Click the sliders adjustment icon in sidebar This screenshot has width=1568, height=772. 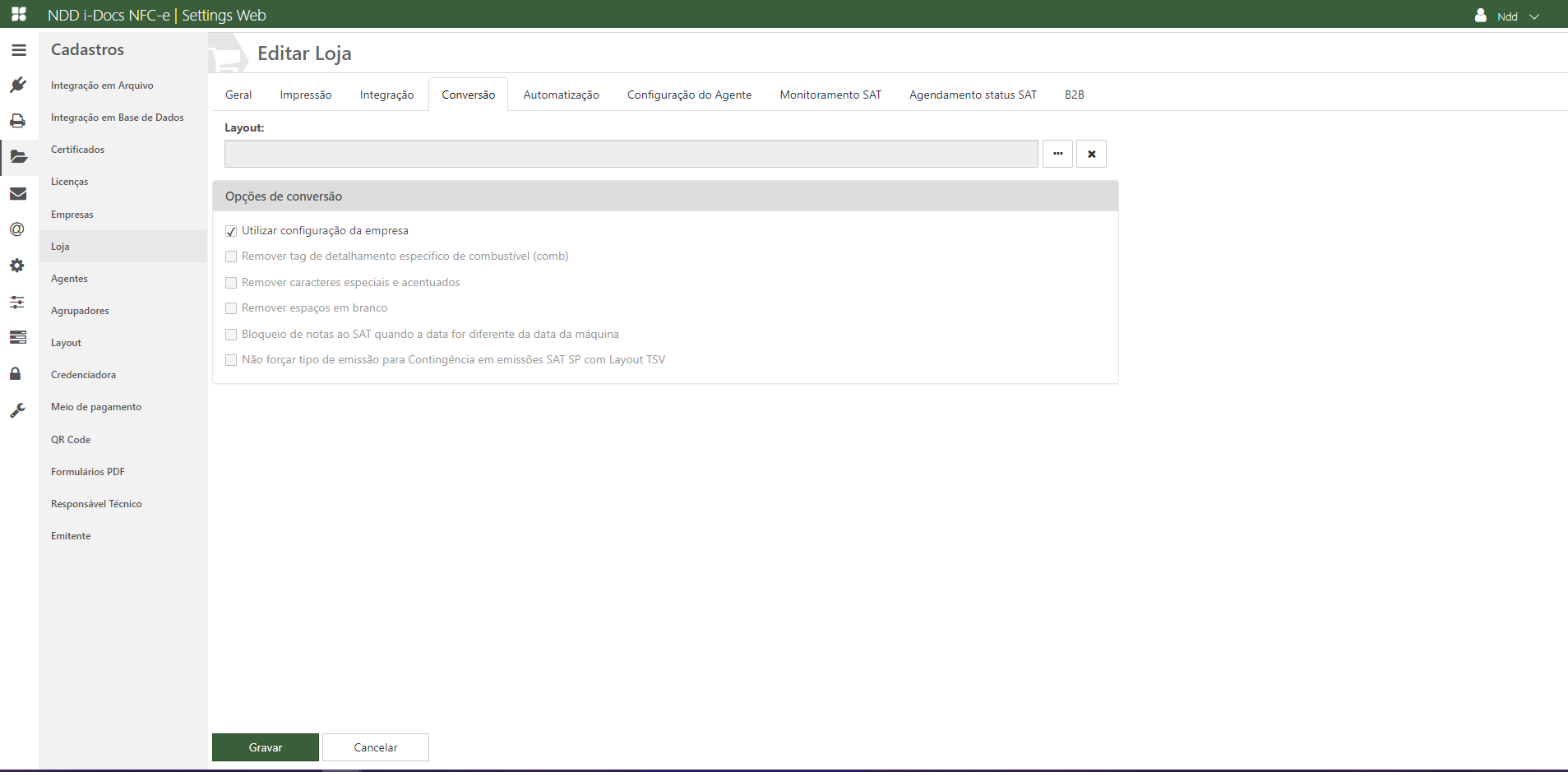[x=17, y=302]
